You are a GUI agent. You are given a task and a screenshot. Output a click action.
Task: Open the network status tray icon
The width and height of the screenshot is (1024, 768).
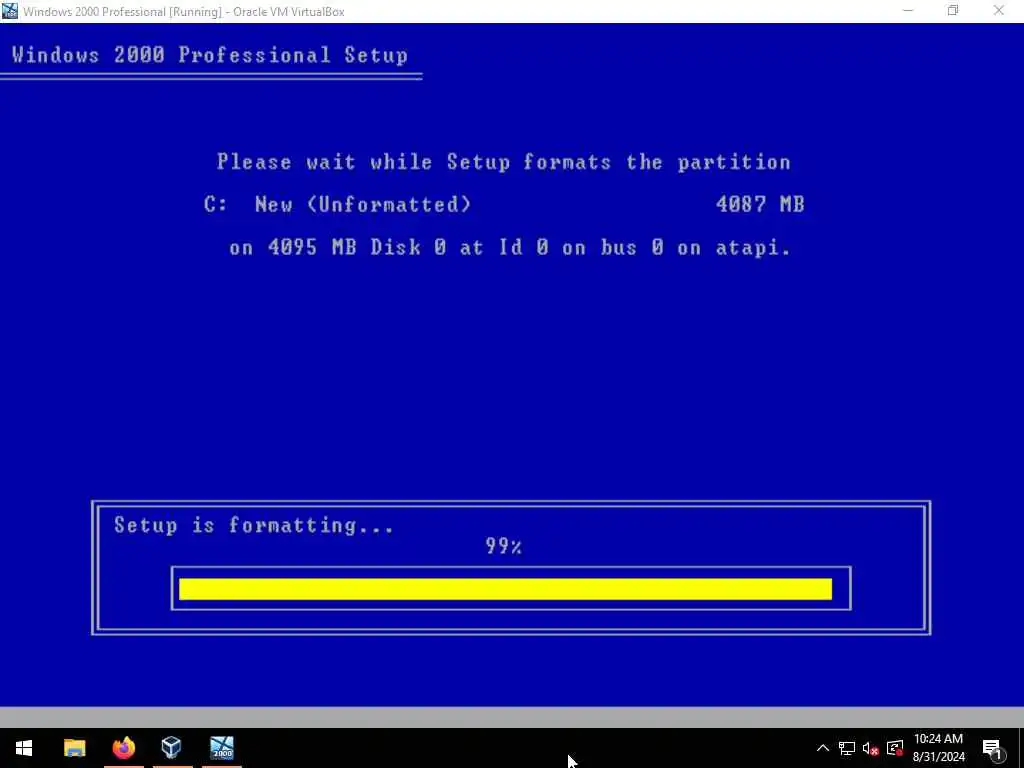point(847,748)
